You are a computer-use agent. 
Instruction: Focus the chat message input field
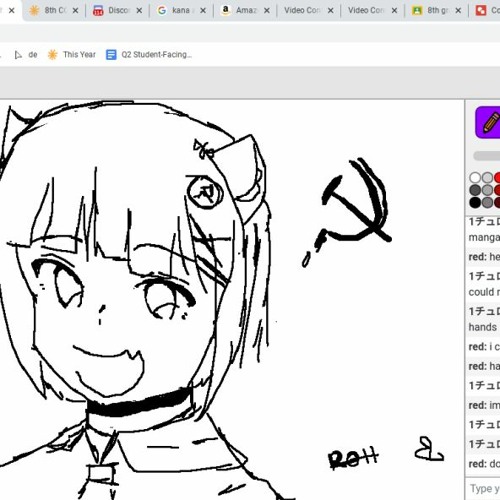coord(483,489)
